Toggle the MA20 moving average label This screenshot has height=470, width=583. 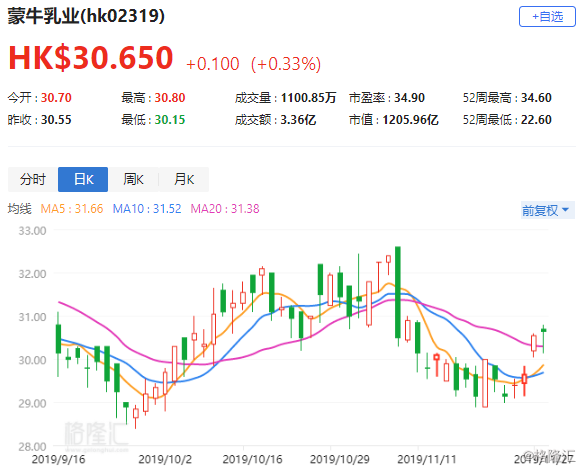pos(225,209)
